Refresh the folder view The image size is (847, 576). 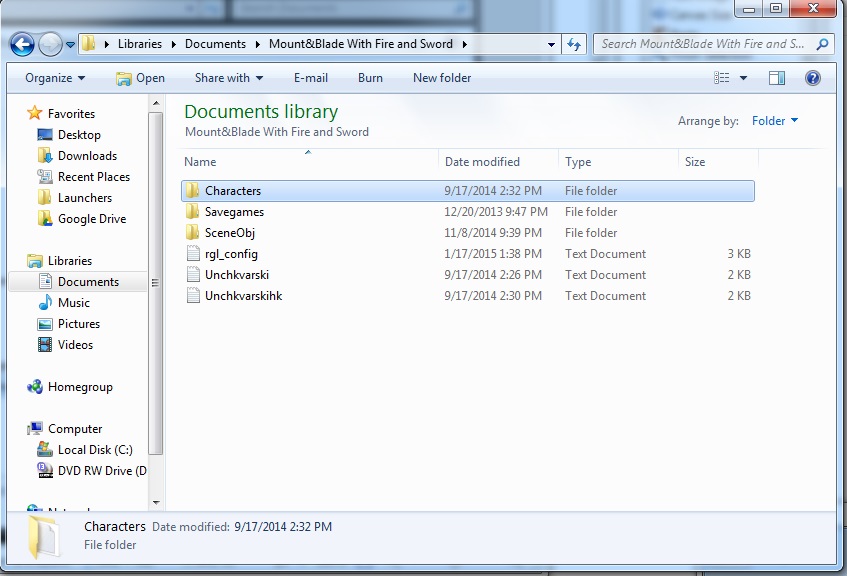tap(574, 44)
